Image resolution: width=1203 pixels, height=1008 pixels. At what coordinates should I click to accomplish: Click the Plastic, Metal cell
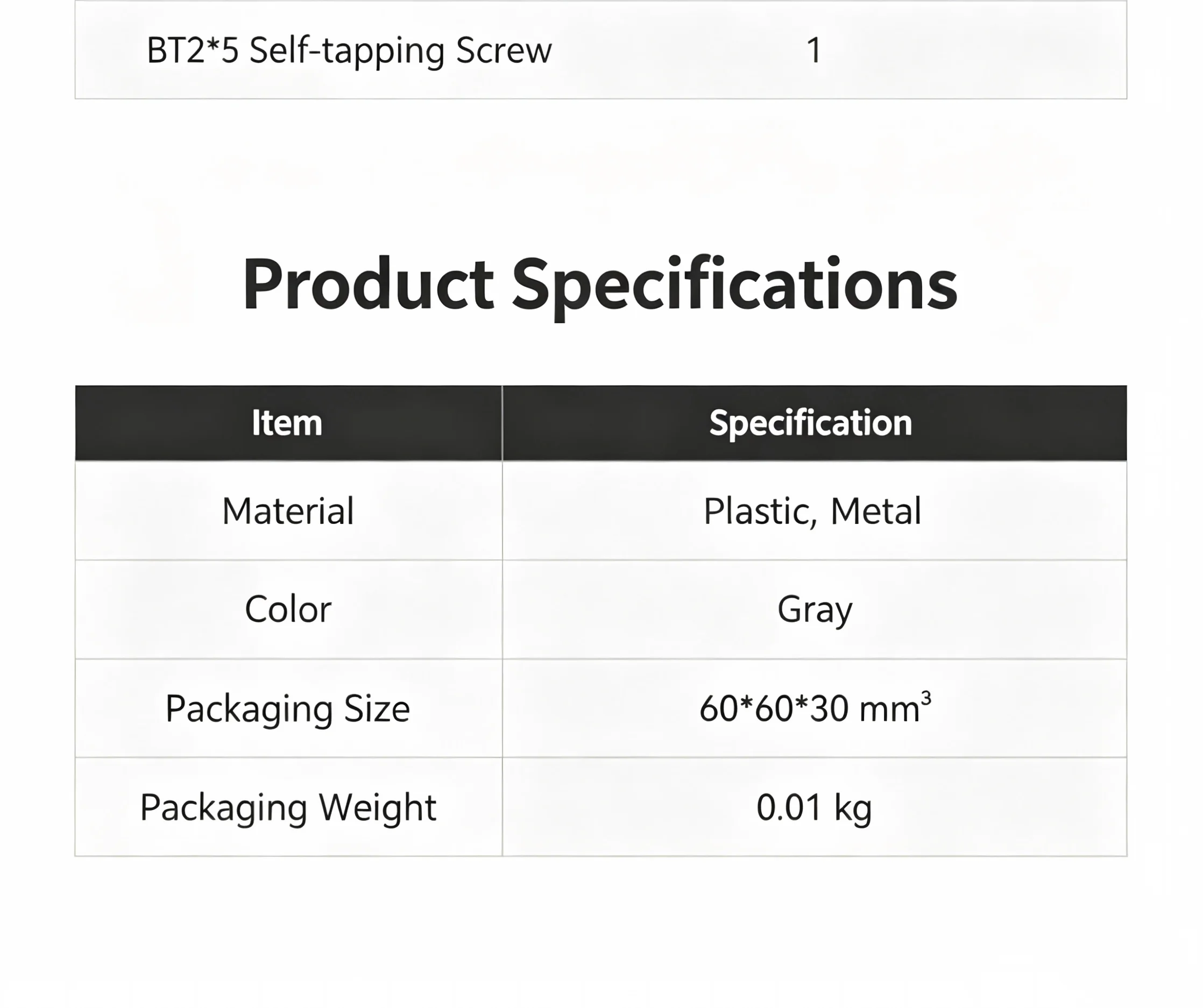[812, 511]
